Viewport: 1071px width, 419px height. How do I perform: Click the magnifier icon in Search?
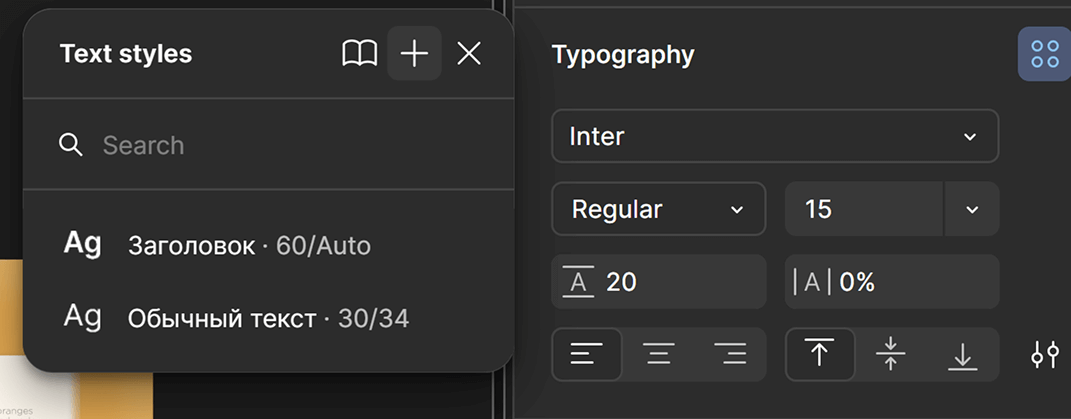[71, 145]
